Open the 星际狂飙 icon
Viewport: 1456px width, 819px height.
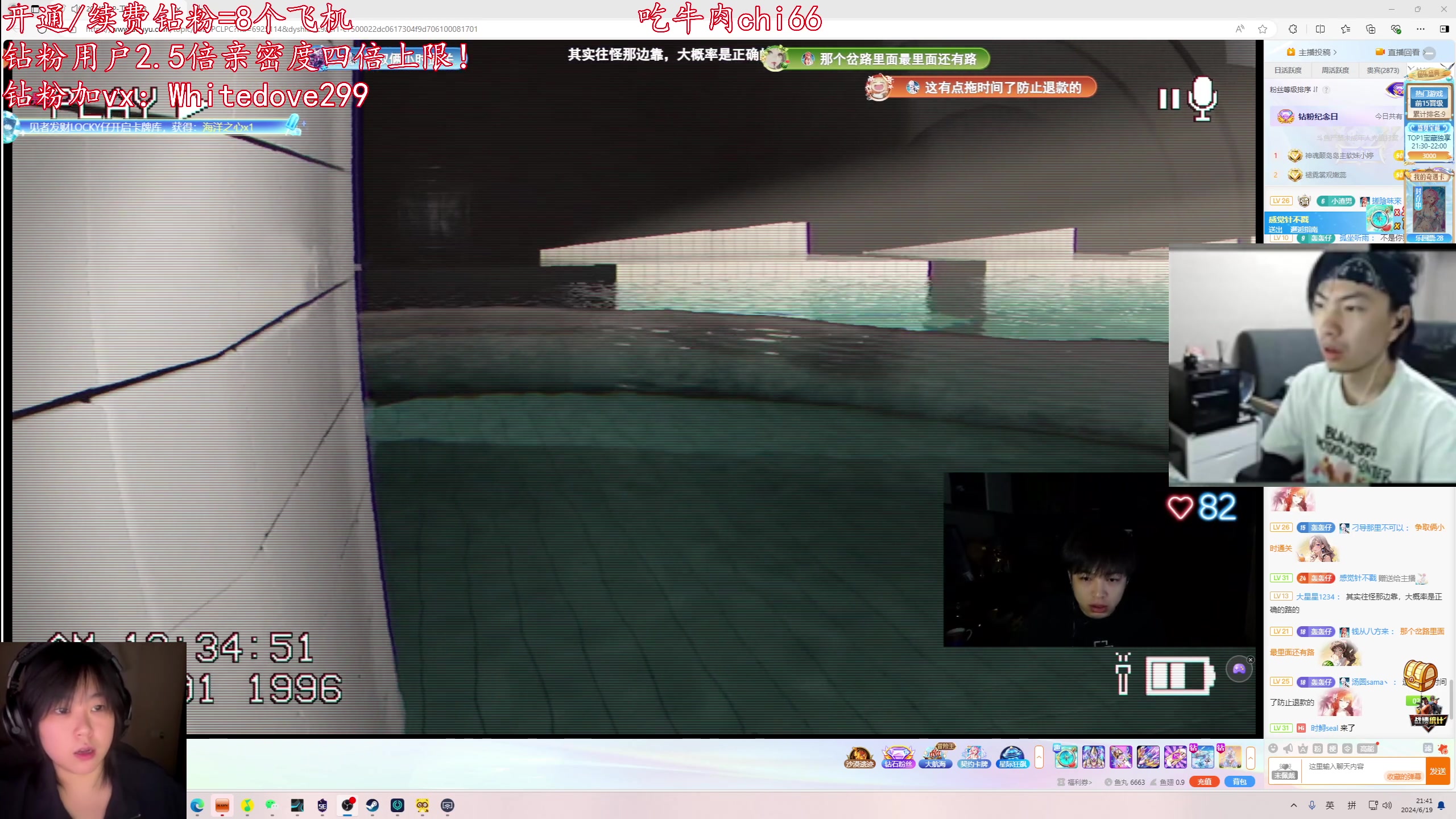tap(1012, 757)
